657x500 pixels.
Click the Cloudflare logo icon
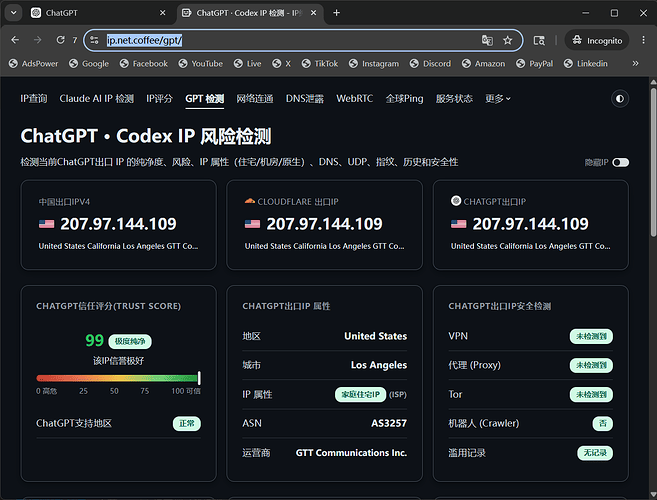click(x=250, y=201)
